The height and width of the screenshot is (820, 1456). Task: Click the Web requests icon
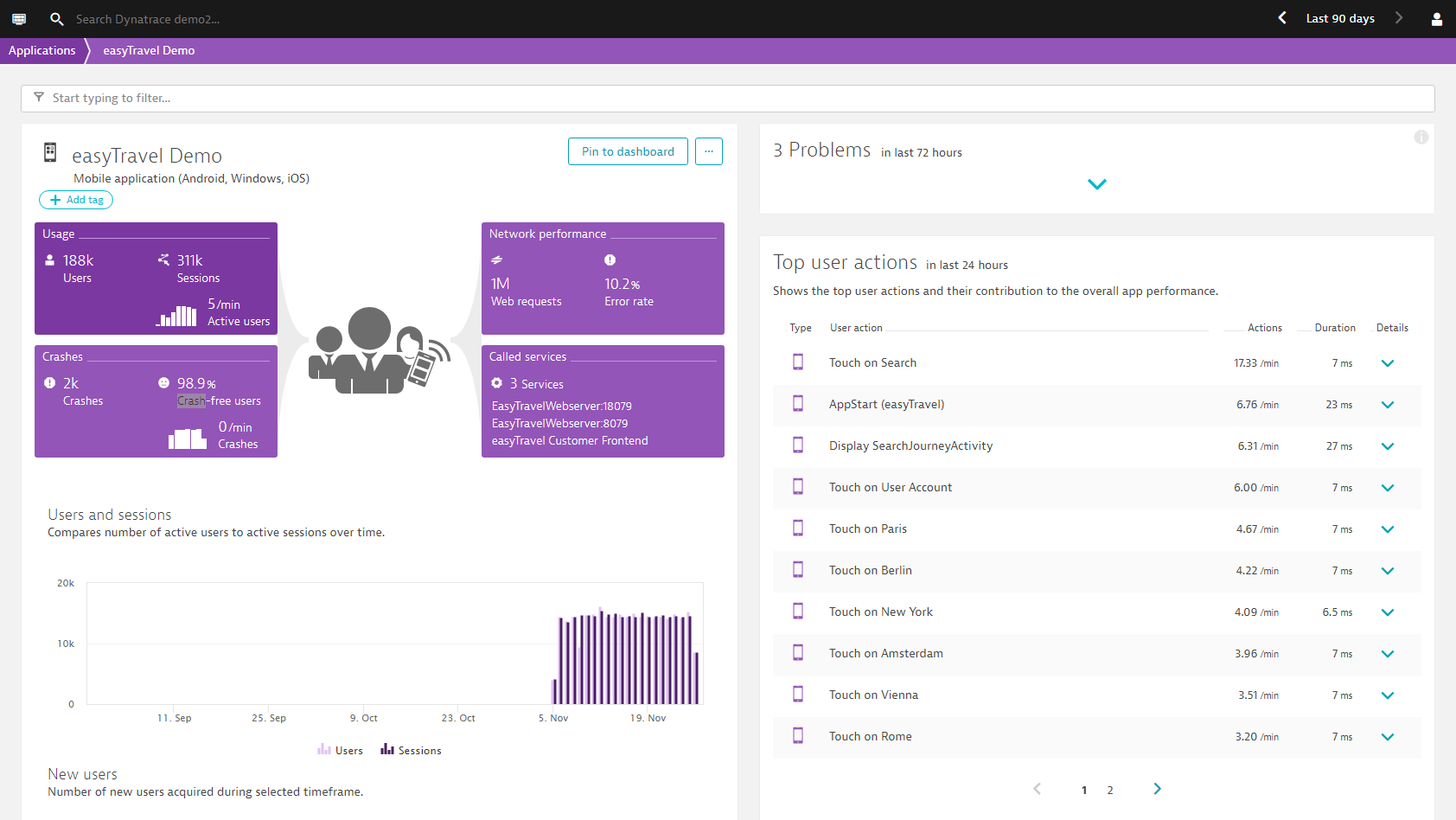(x=497, y=259)
